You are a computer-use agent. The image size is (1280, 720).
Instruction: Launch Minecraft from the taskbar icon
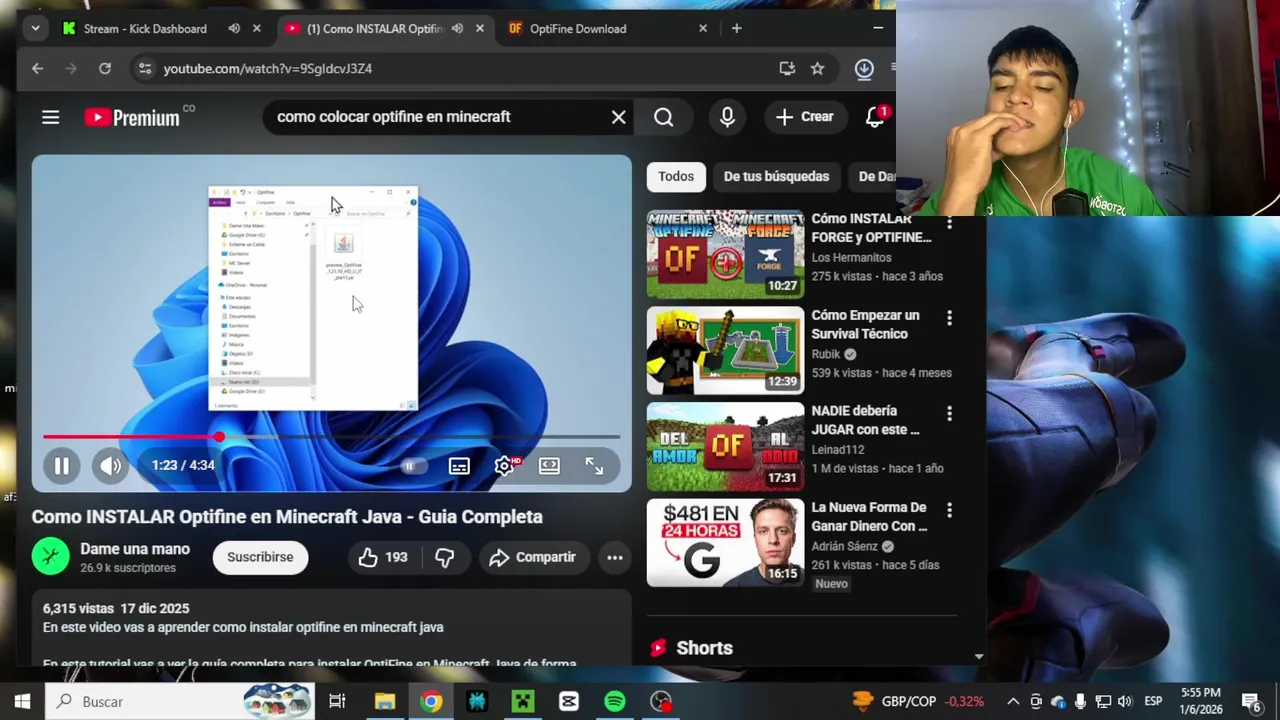(523, 701)
